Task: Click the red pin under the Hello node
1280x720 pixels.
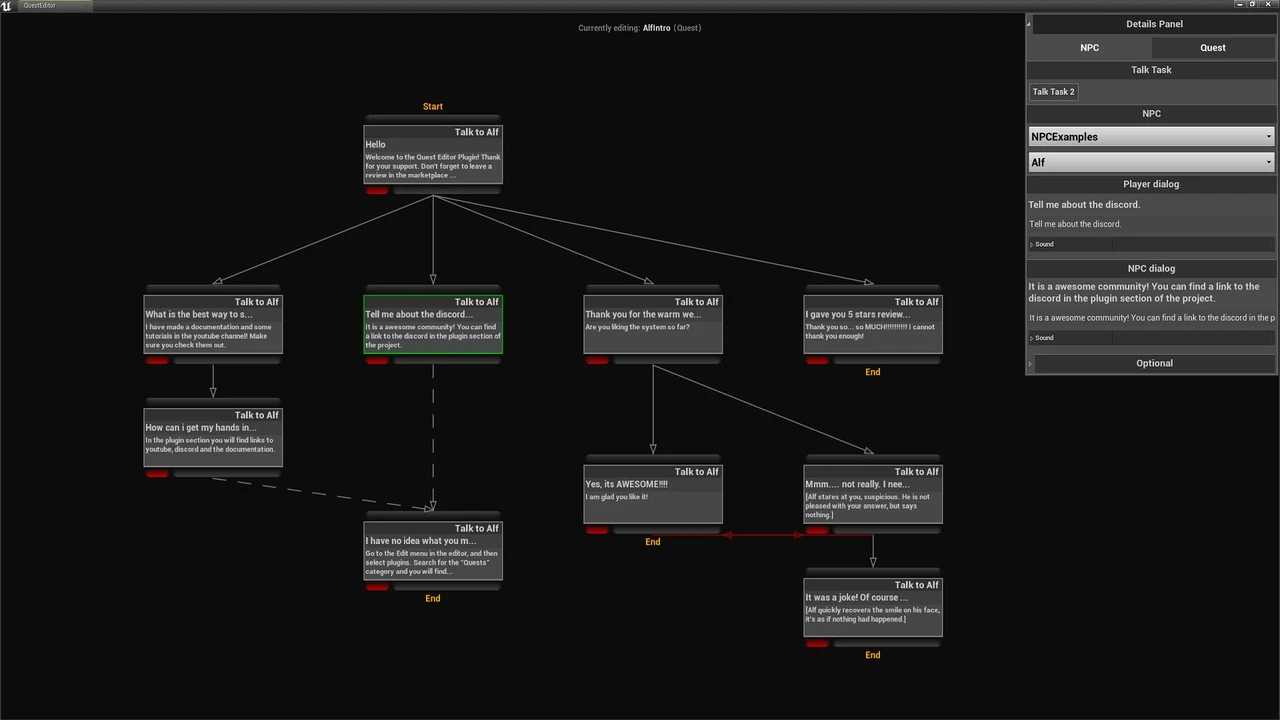Action: [377, 191]
